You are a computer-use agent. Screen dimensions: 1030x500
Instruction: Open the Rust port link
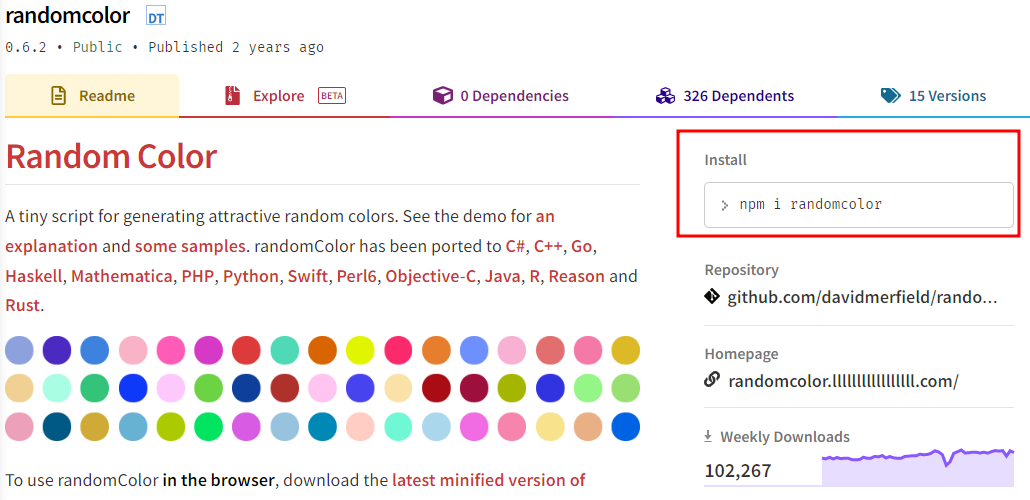pos(23,306)
